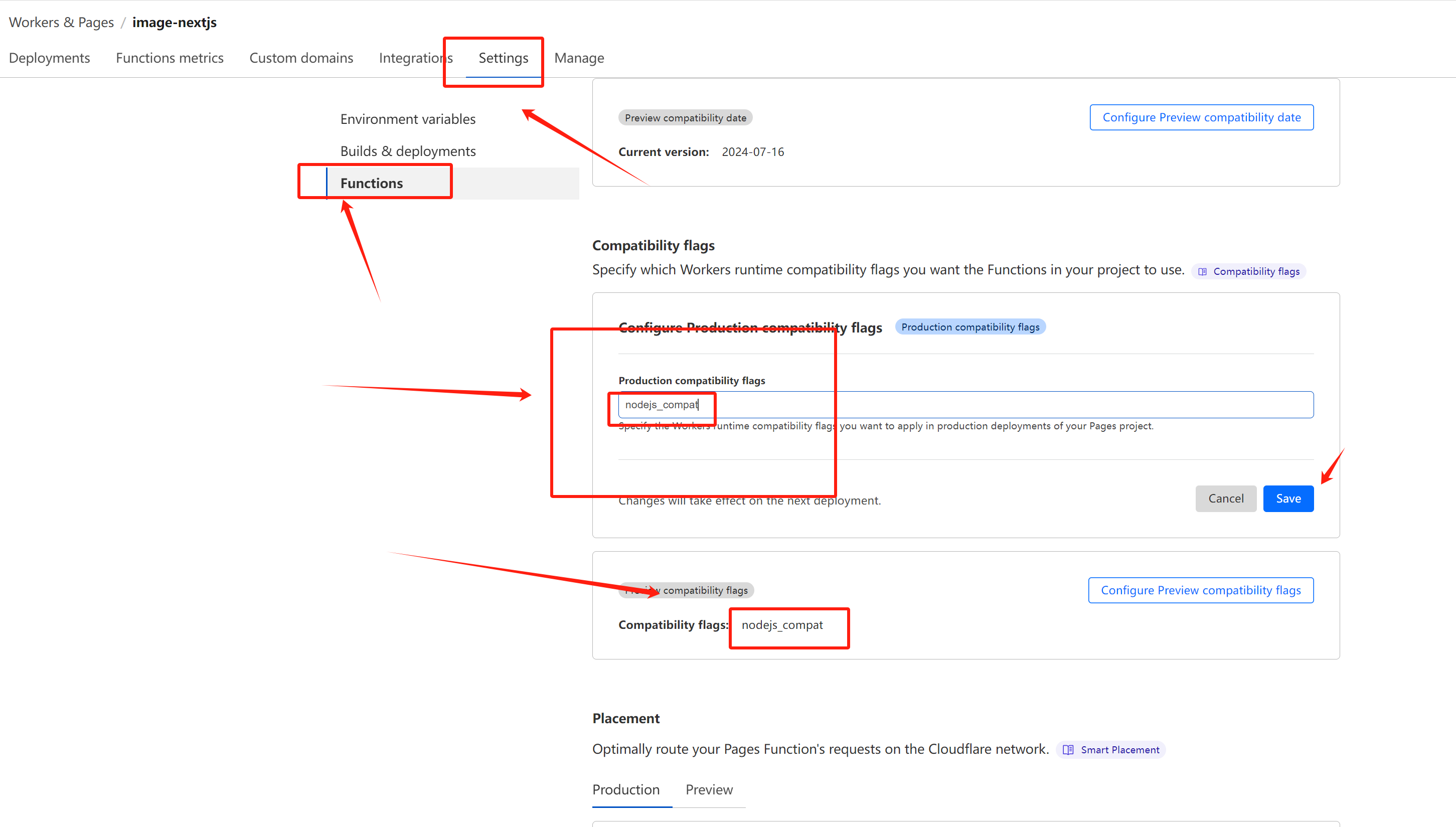Image resolution: width=1456 pixels, height=827 pixels.
Task: Go to the Custom domains tab
Action: coord(301,58)
